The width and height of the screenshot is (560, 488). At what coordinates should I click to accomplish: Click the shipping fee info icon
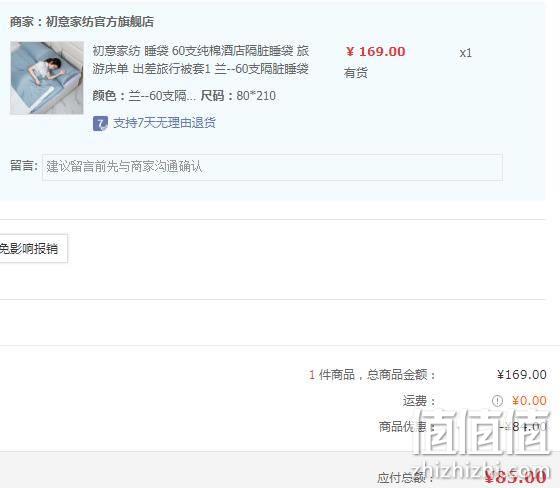click(x=497, y=401)
